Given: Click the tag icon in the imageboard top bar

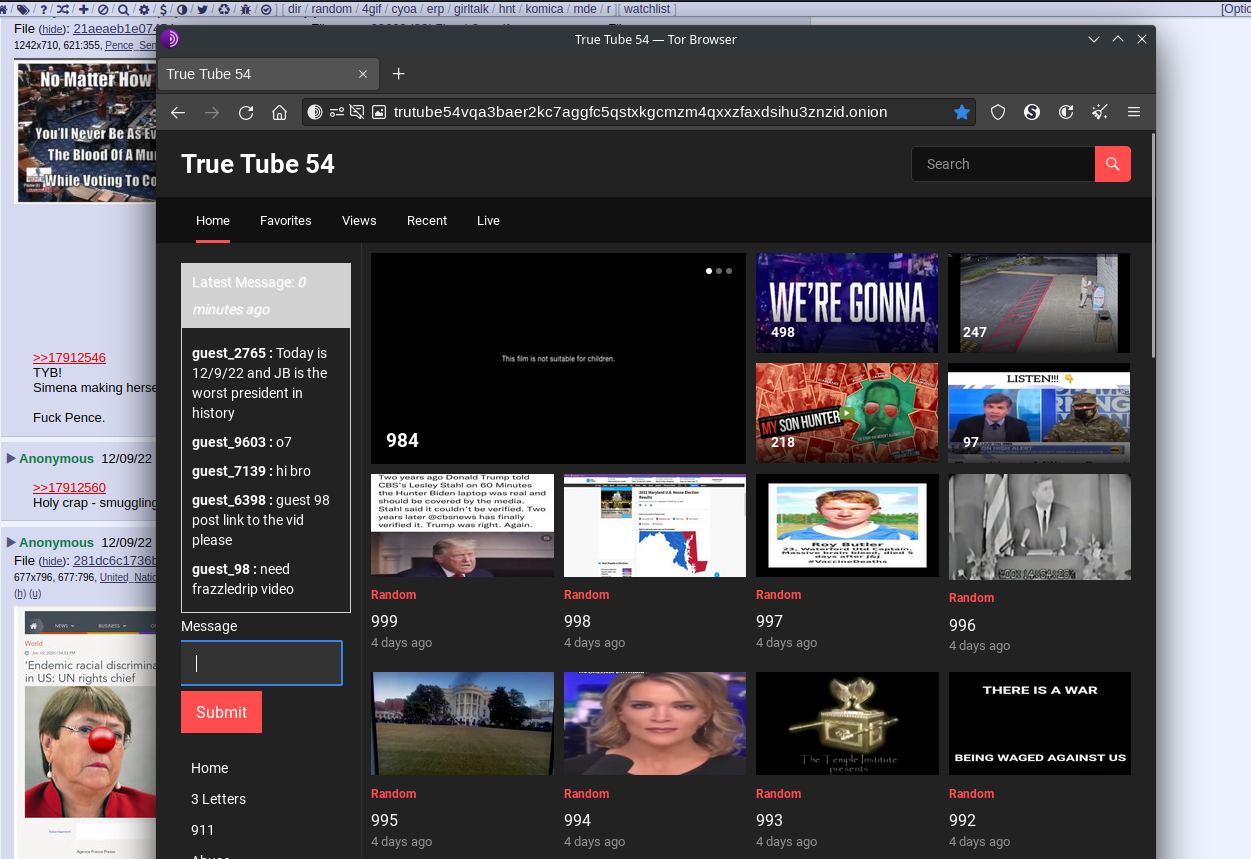Looking at the screenshot, I should click(23, 9).
